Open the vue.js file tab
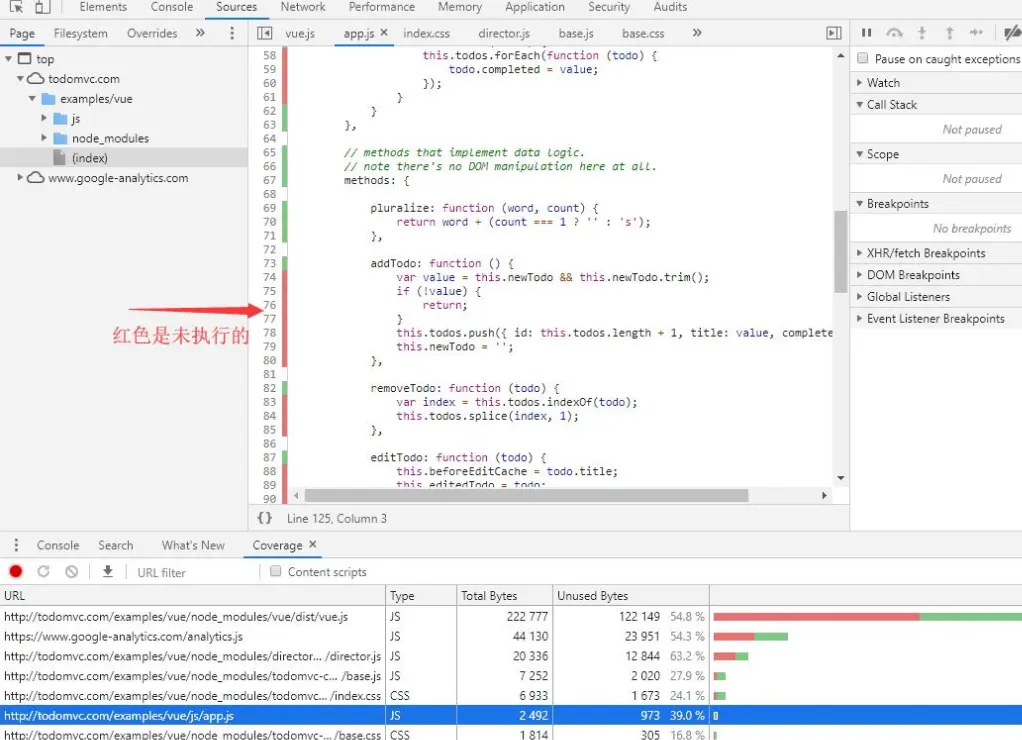 click(300, 33)
